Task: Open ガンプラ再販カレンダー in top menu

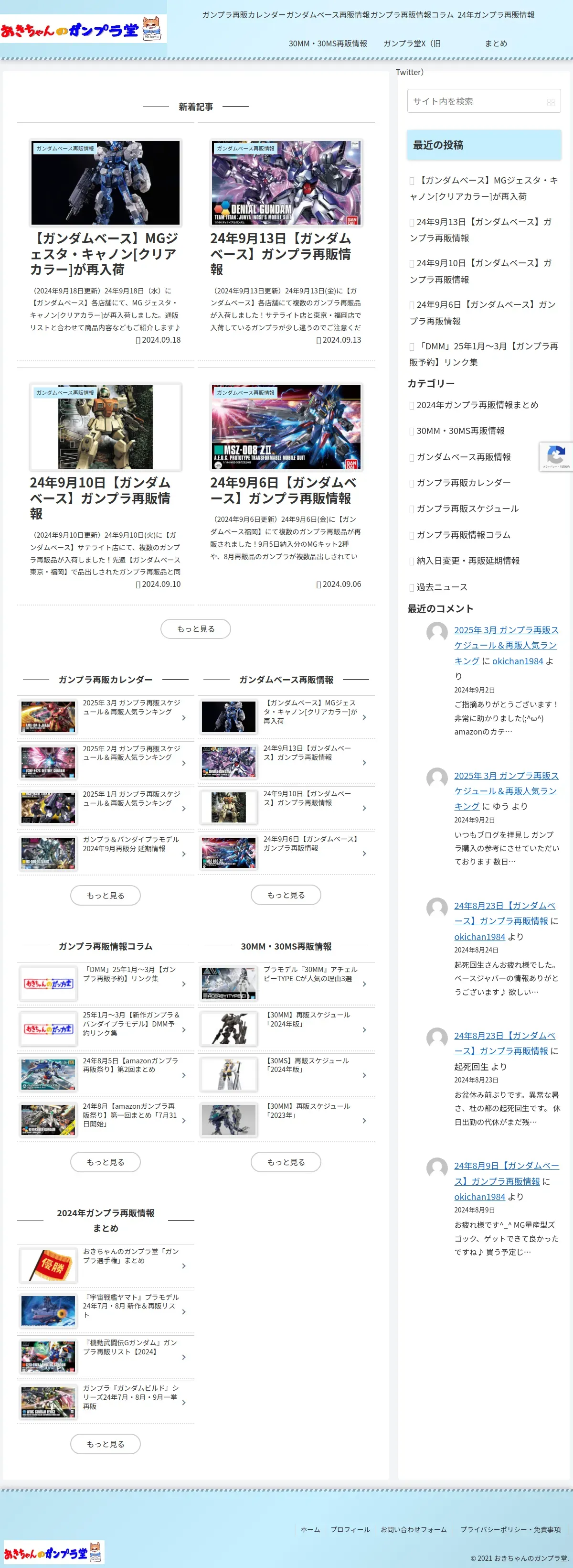Action: tap(244, 15)
